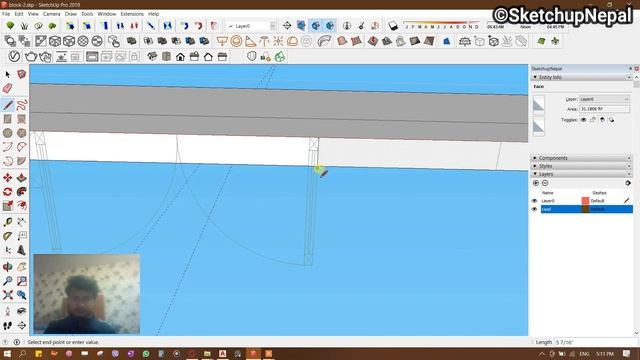Collapse the Entity Info panel
Image resolution: width=640 pixels, height=360 pixels.
click(x=535, y=77)
